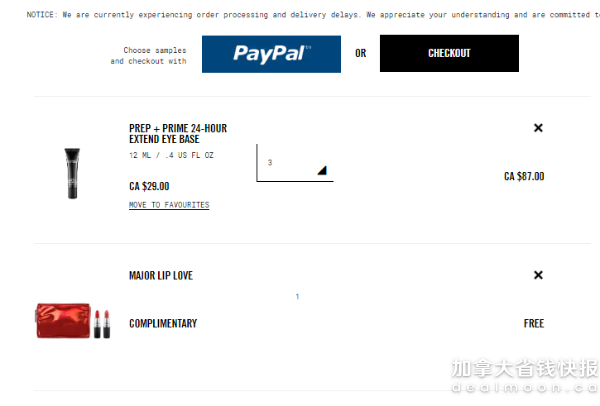Remove Major Lip Love item from cart
The image size is (600, 406).
[538, 275]
